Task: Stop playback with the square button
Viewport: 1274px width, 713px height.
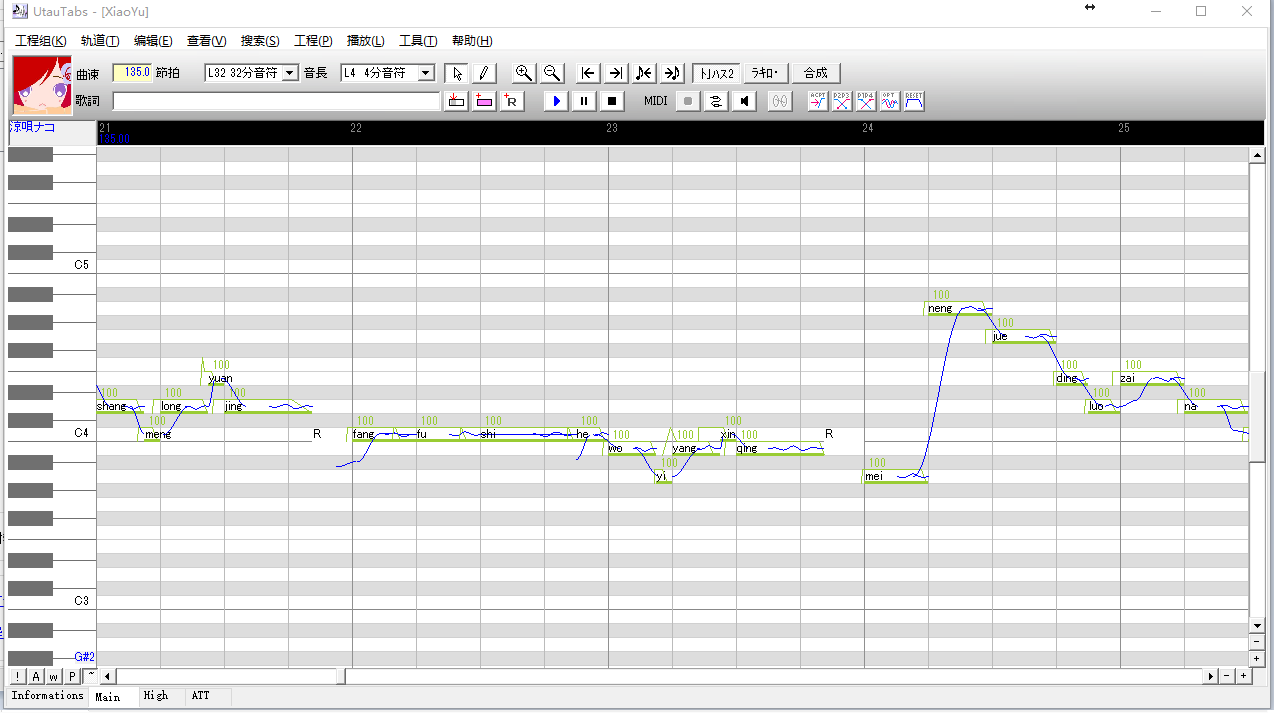Action: [x=613, y=101]
